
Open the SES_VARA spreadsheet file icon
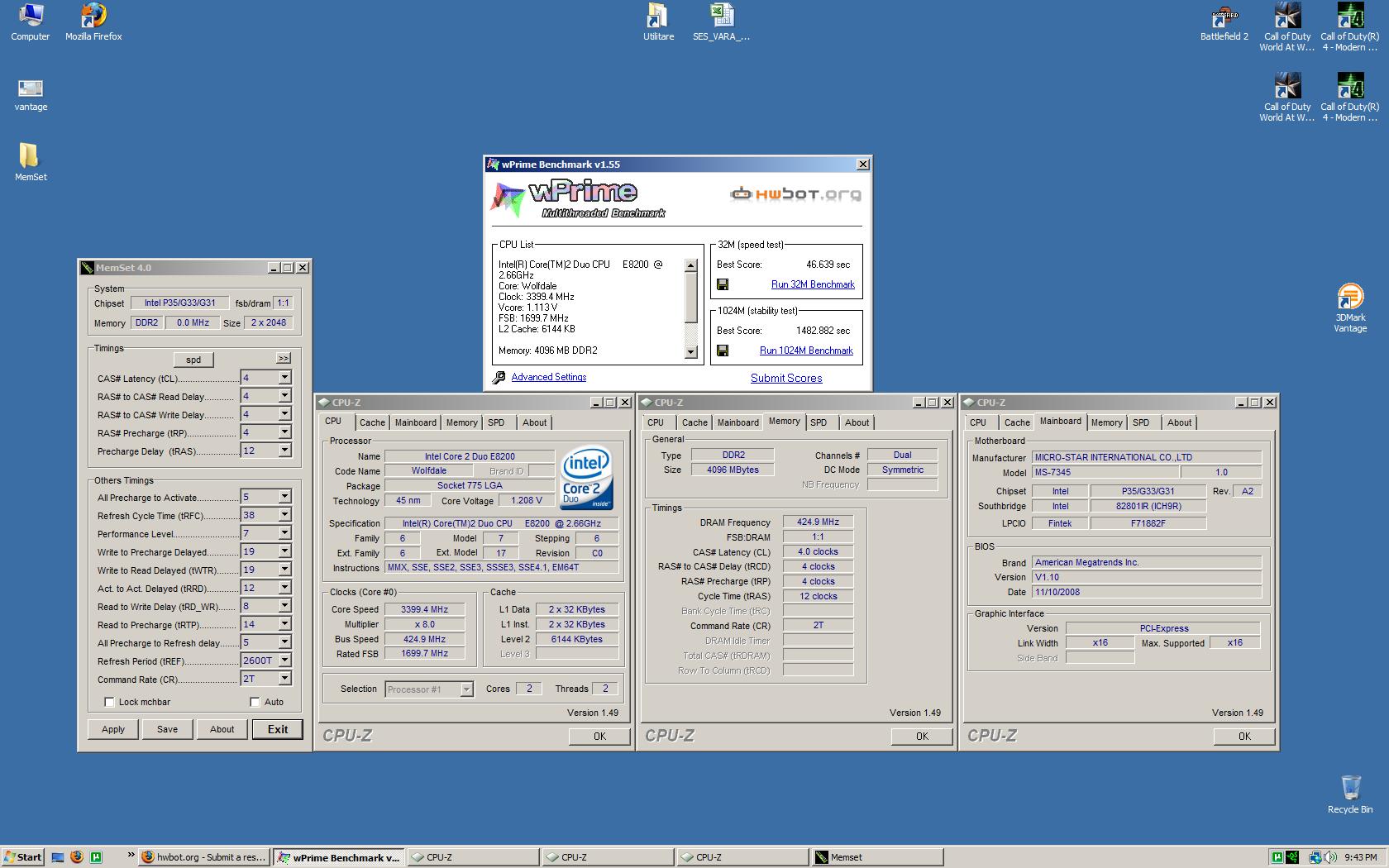click(x=722, y=22)
